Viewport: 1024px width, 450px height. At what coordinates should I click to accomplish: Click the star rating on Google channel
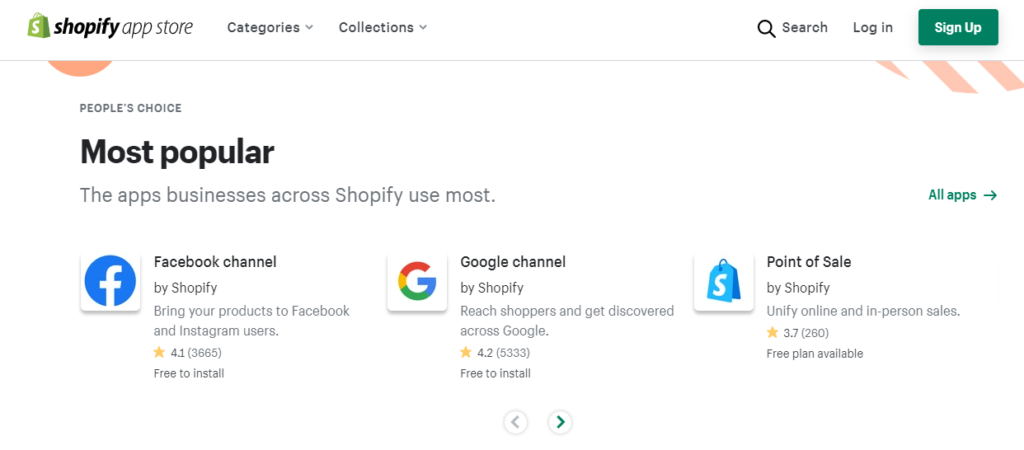pos(466,353)
